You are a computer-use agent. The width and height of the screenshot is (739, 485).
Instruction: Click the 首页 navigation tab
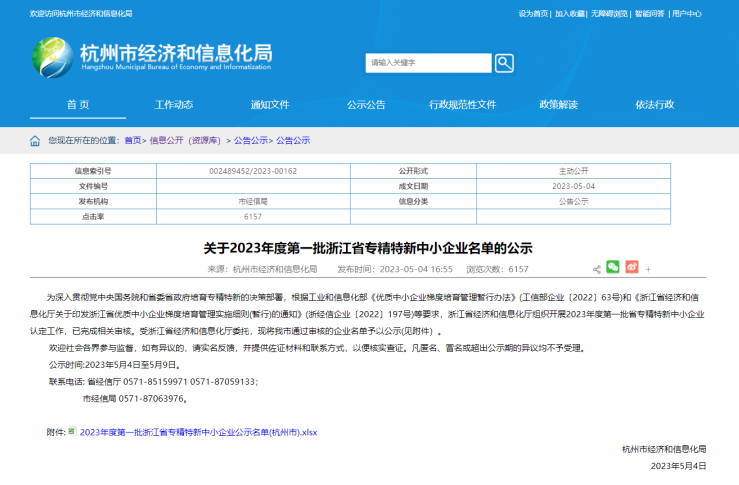[78, 105]
